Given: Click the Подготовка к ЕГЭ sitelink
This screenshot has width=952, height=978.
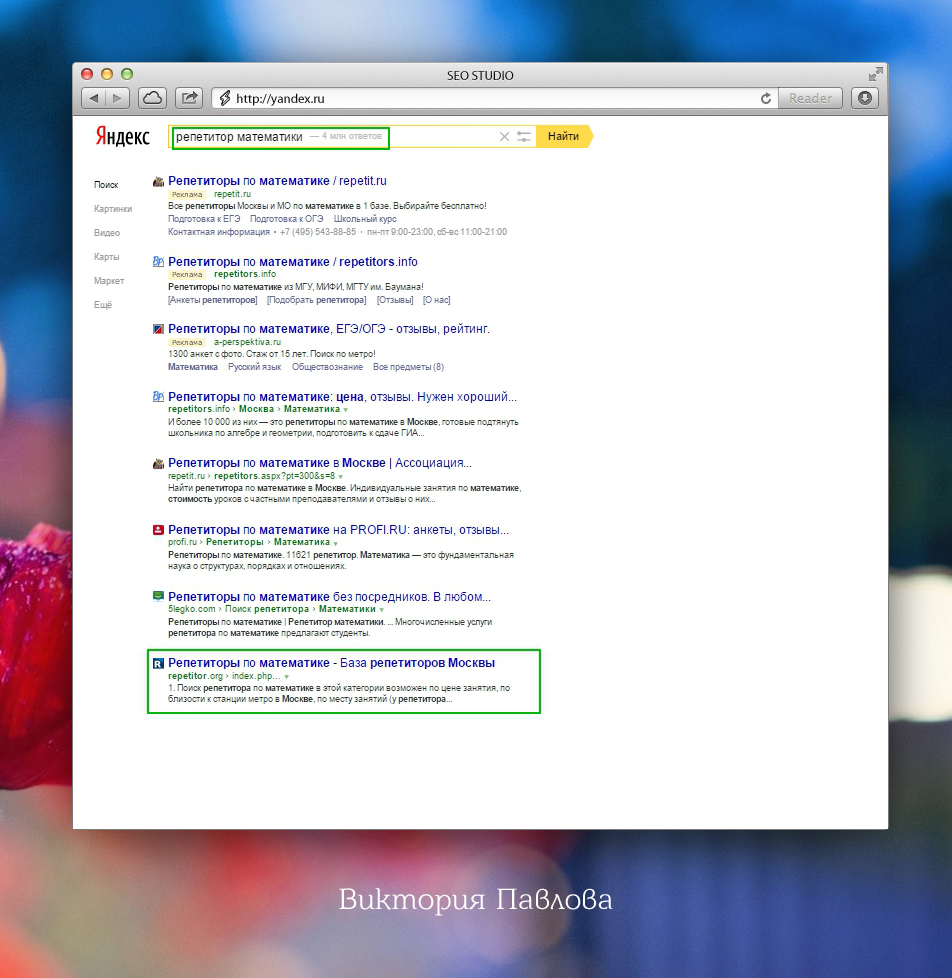Looking at the screenshot, I should click(x=204, y=219).
